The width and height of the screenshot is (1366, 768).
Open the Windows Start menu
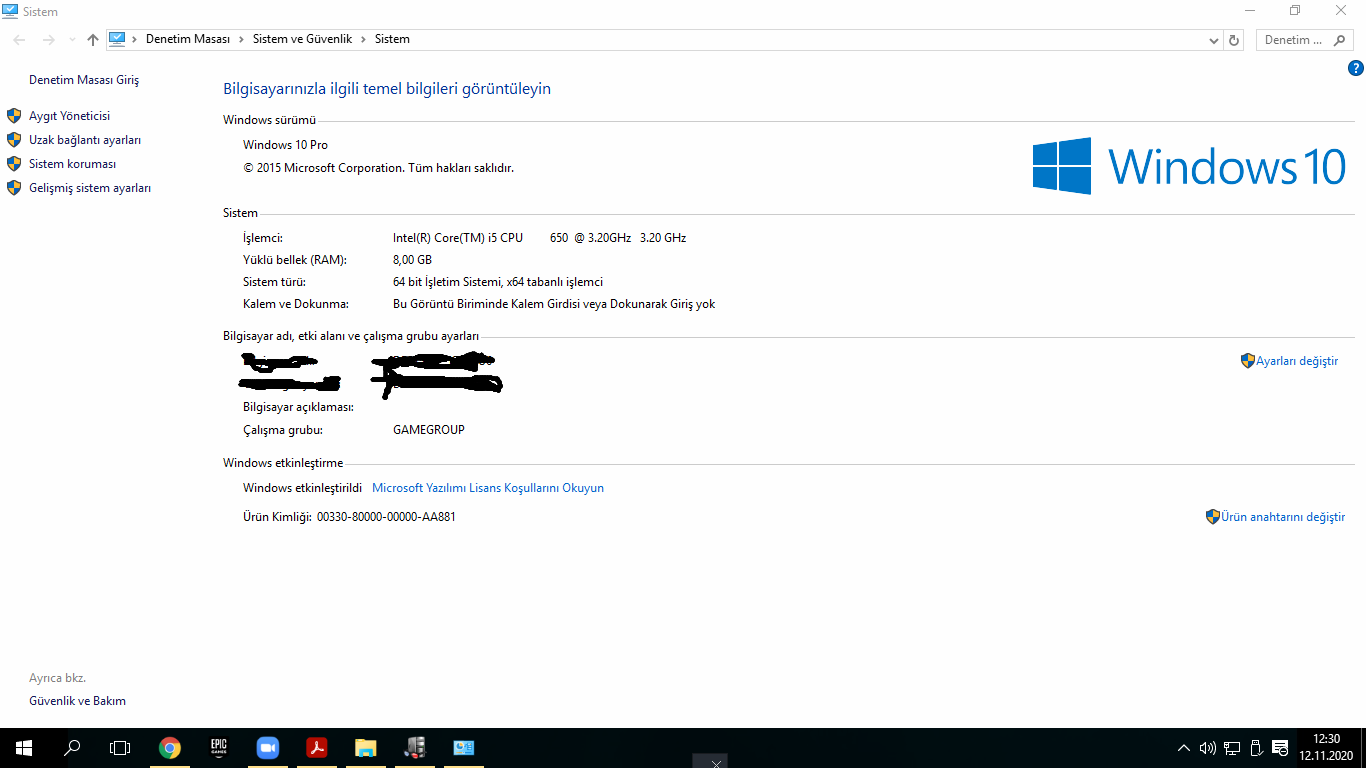[x=24, y=748]
